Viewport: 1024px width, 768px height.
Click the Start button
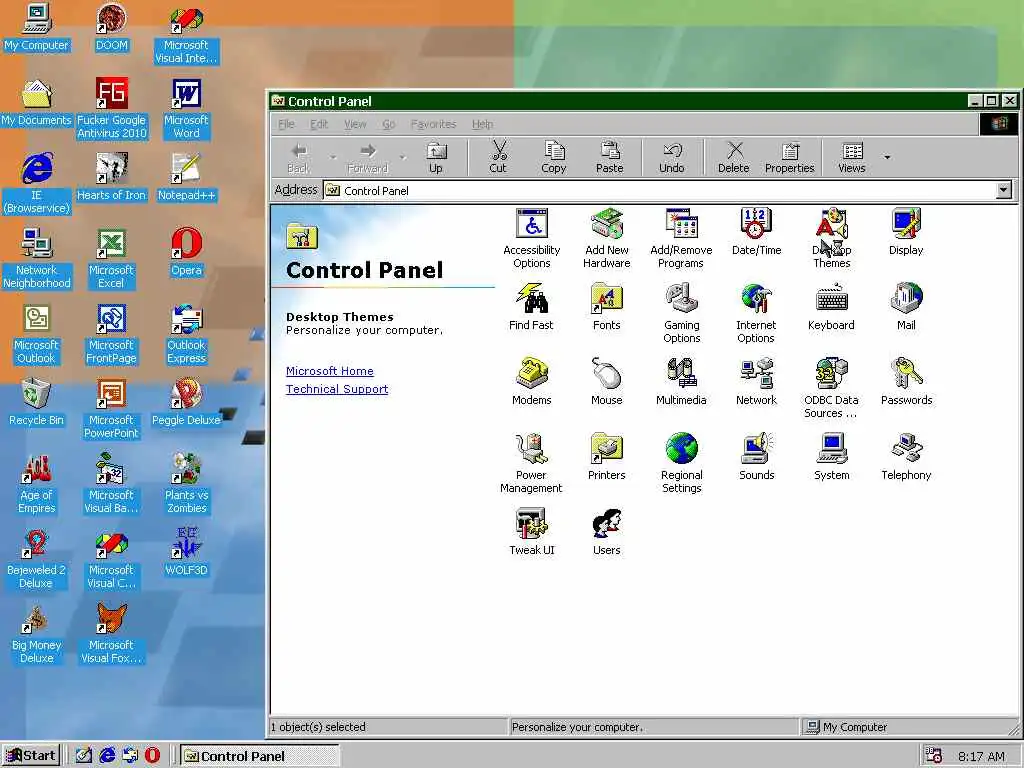(31, 756)
